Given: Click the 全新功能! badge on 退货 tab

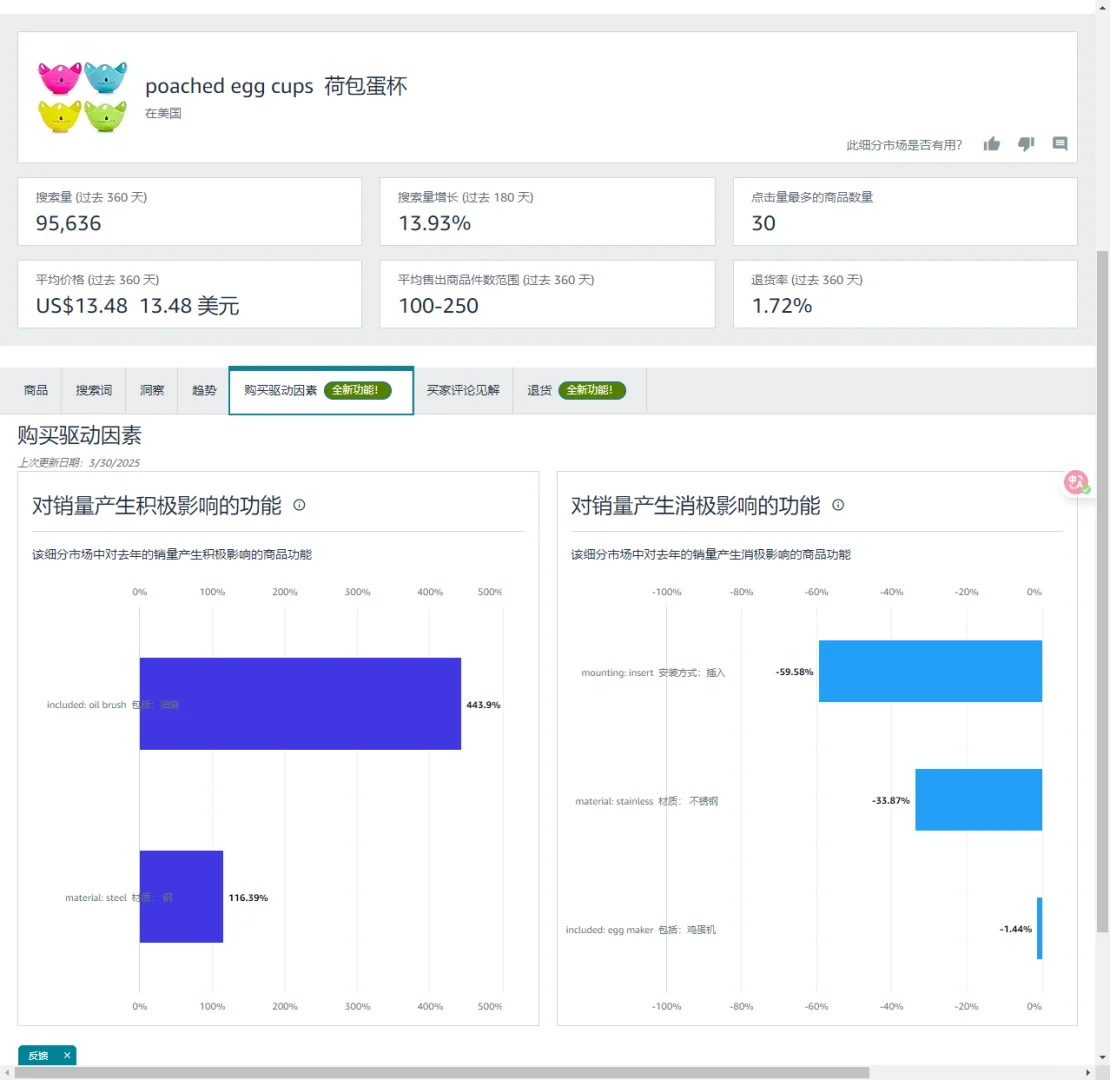Looking at the screenshot, I should [x=592, y=390].
